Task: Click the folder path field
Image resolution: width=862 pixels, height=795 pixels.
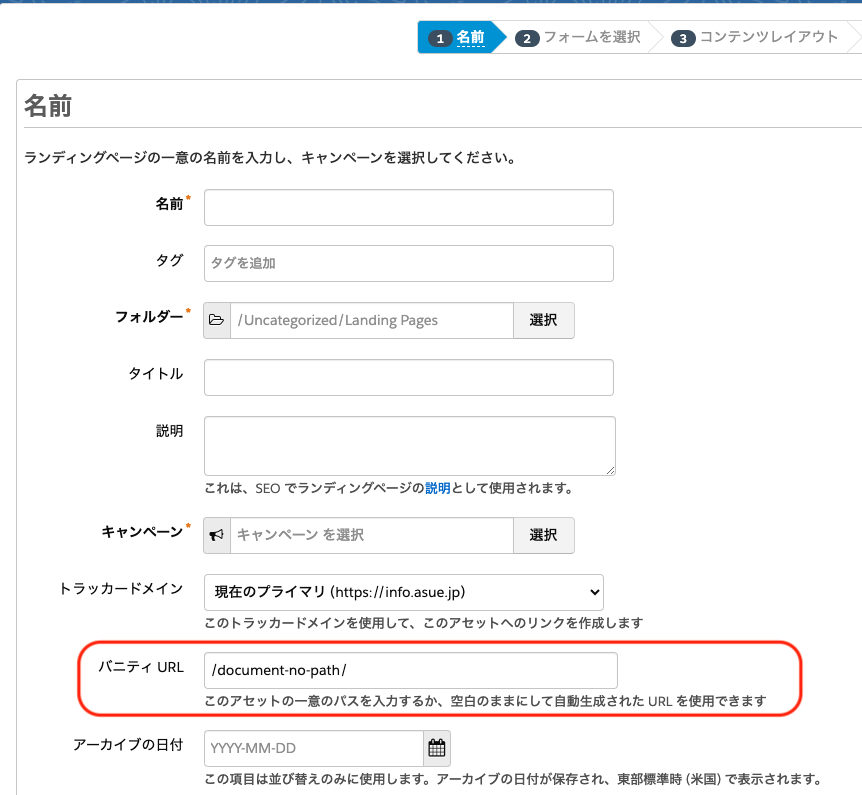Action: (372, 320)
